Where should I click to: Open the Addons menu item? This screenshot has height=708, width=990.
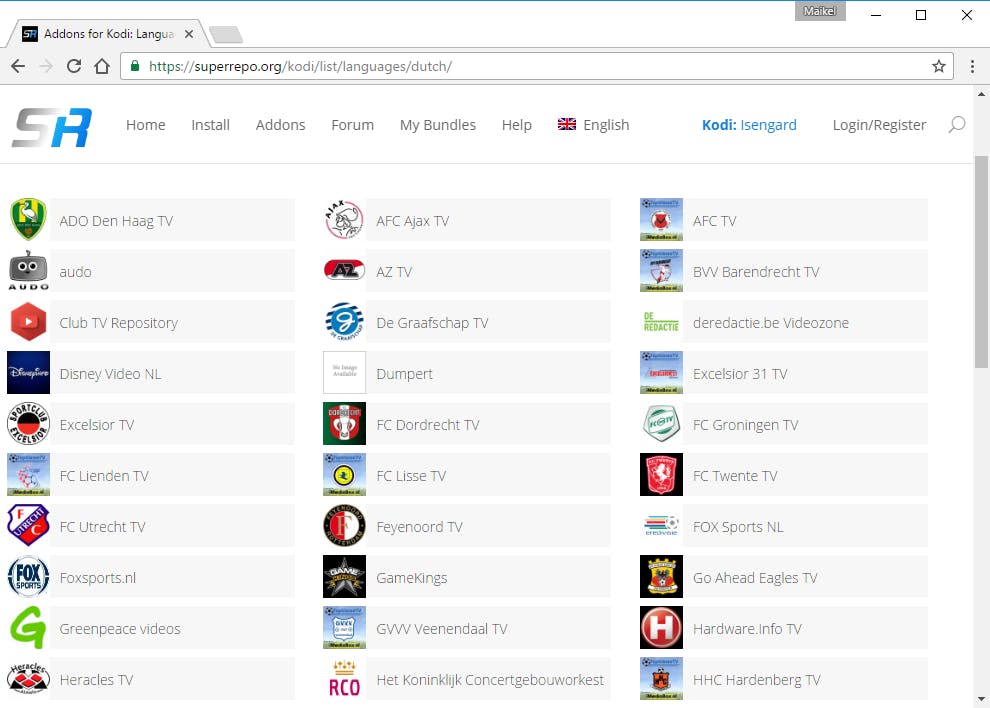pos(280,125)
